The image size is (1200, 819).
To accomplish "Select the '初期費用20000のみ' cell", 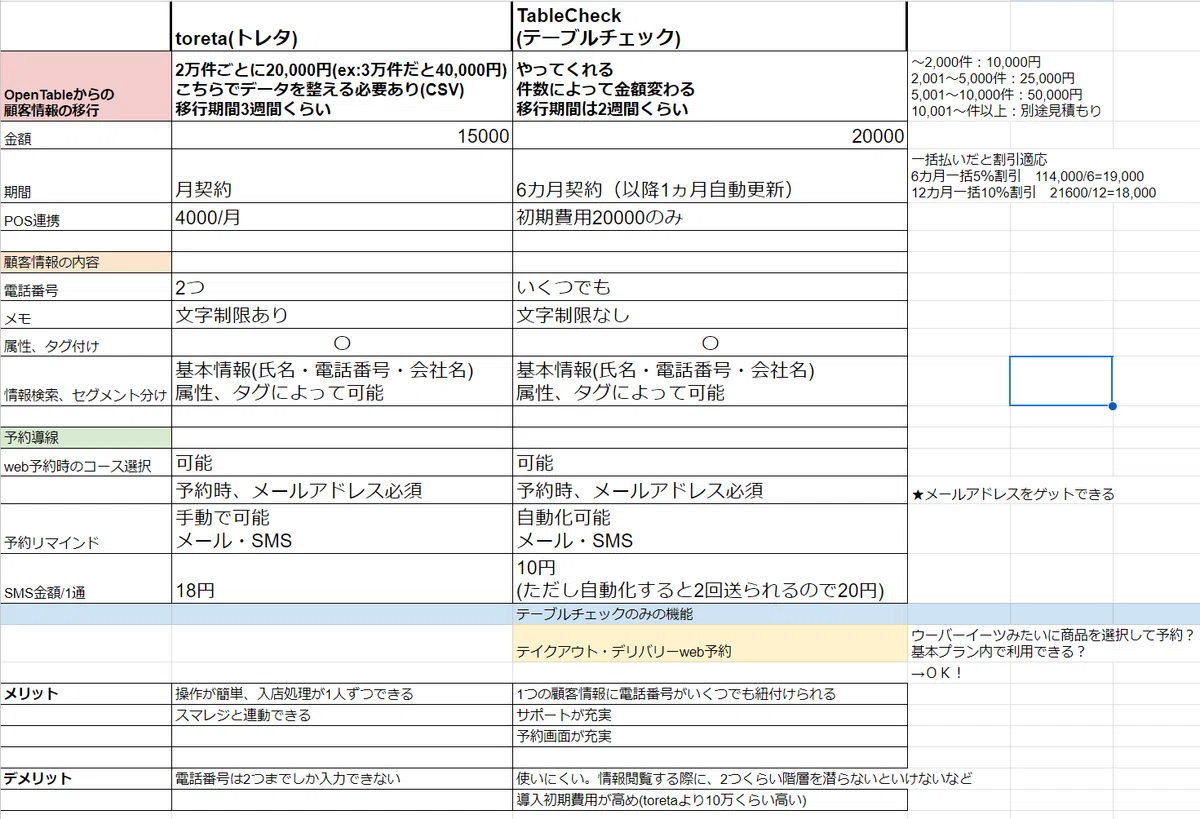I will point(709,216).
